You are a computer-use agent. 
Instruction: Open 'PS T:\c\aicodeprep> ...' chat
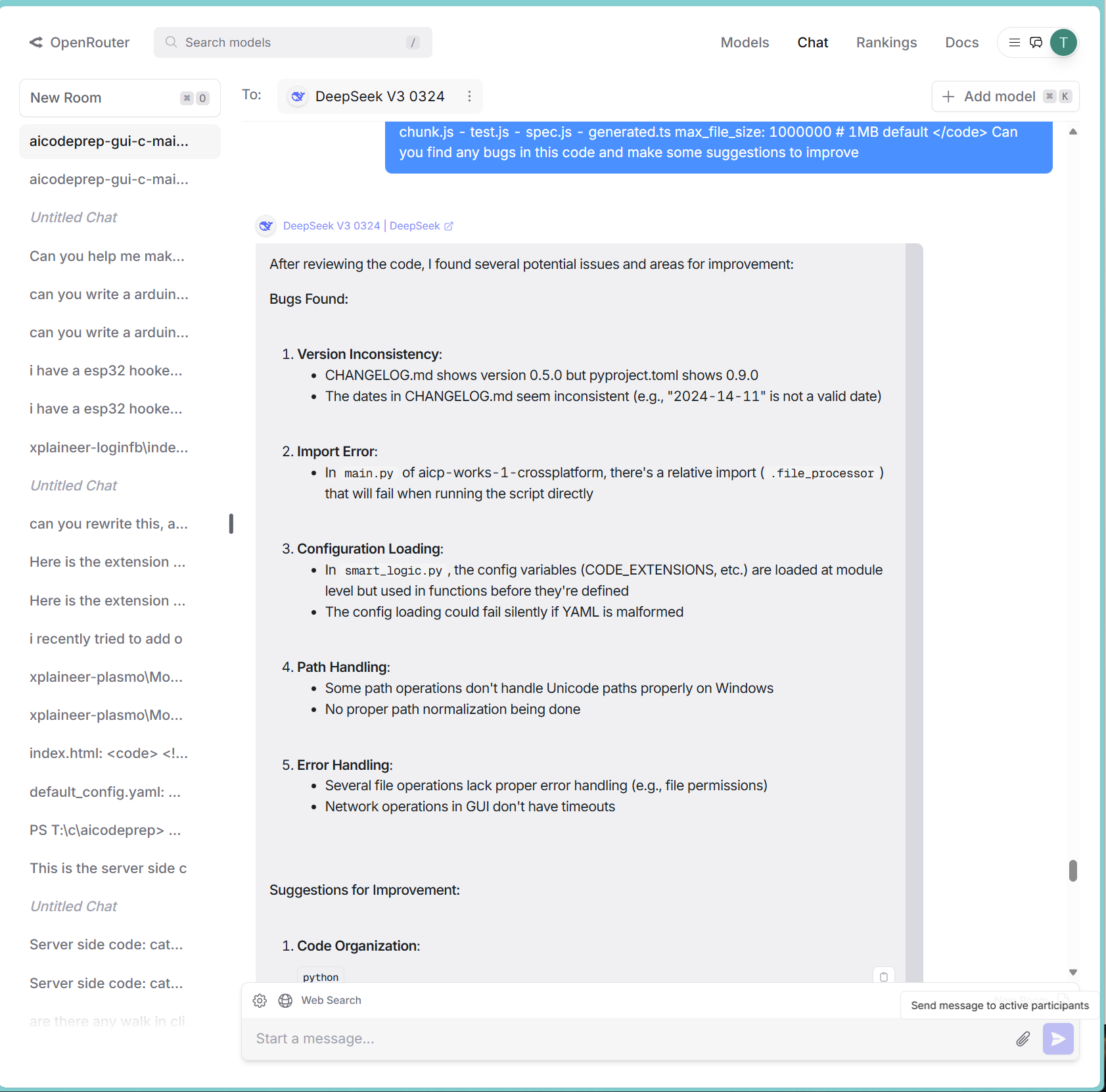[120, 830]
